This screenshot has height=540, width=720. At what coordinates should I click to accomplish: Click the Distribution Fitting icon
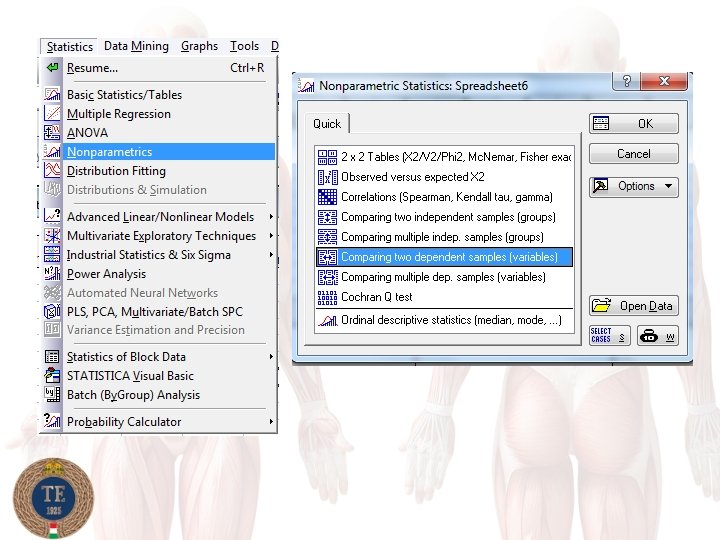52,170
